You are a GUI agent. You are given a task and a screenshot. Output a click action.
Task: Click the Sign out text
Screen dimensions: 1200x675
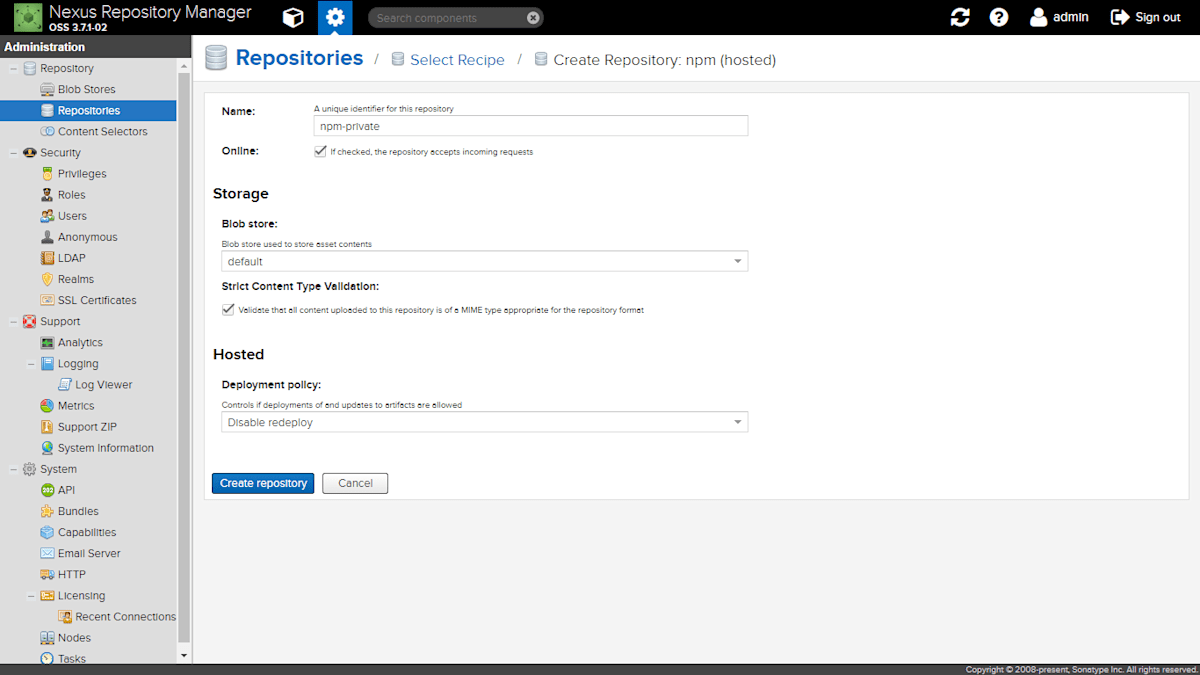[x=1158, y=17]
